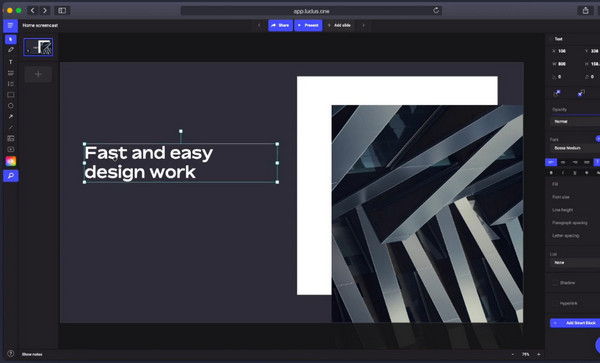Select the paragraph text block tool
600x363 pixels.
11,73
